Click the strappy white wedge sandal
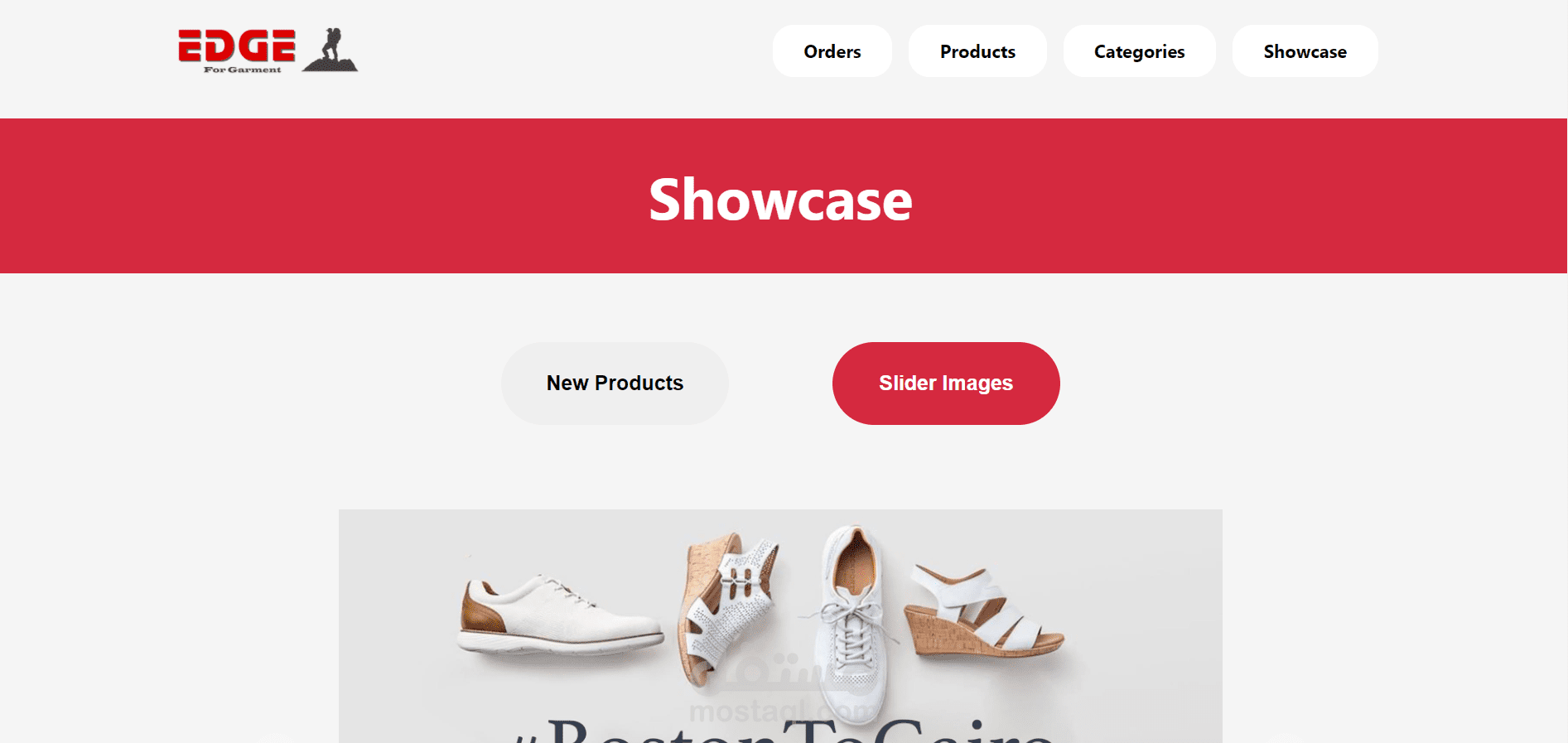The width and height of the screenshot is (1568, 743). point(984,610)
